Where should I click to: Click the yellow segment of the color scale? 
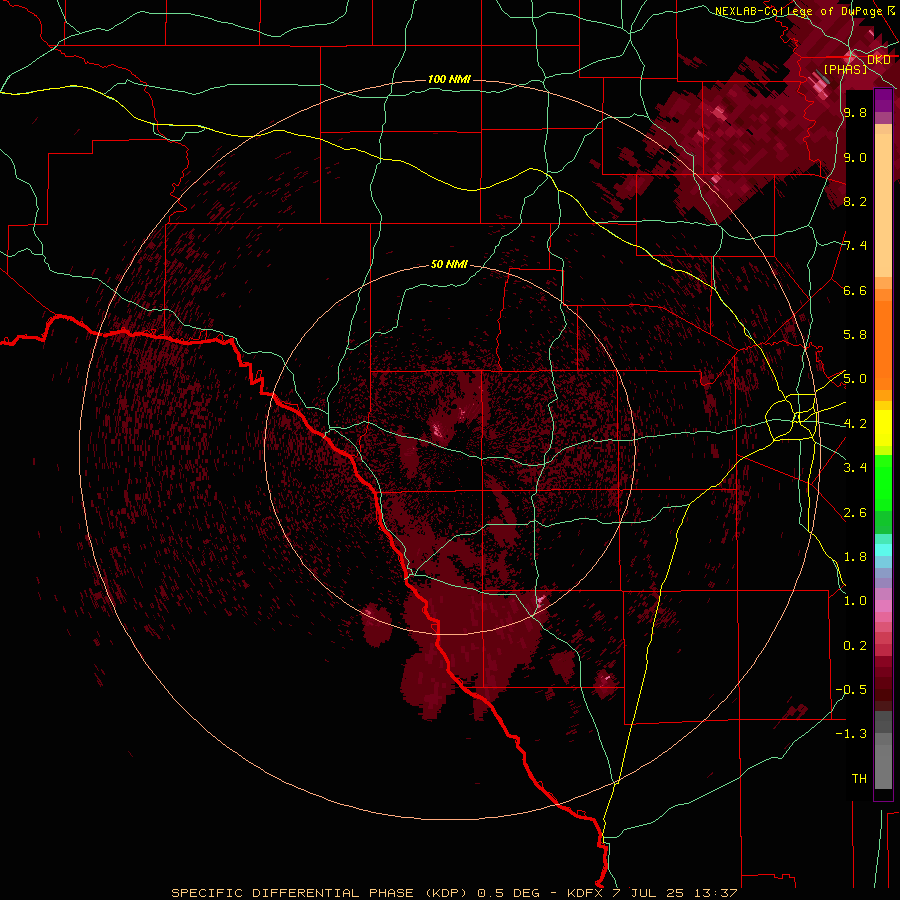pos(883,428)
